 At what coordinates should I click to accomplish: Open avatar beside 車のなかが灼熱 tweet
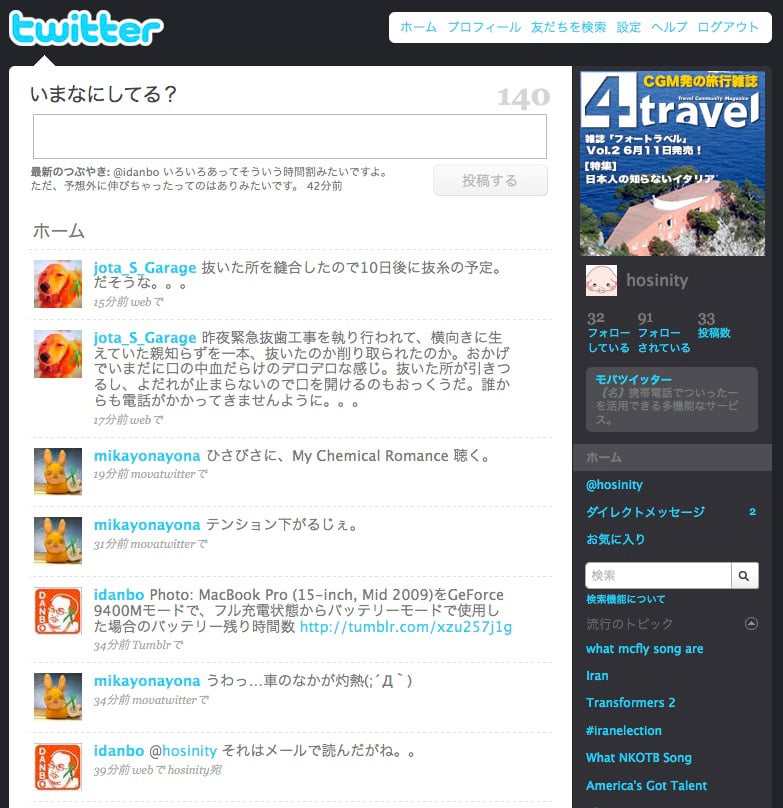click(58, 696)
